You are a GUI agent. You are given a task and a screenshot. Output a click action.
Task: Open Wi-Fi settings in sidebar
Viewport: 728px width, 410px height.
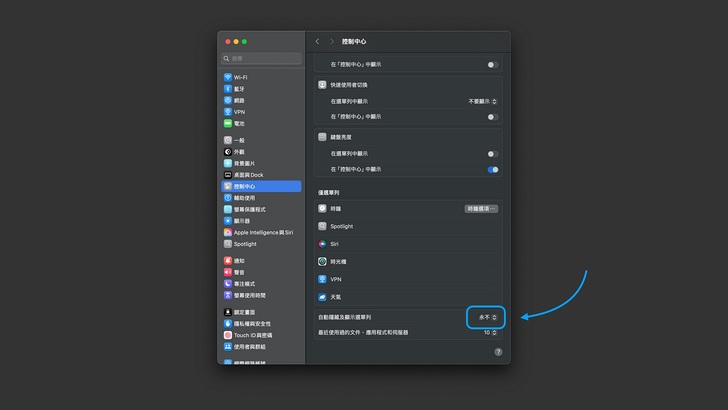pyautogui.click(x=240, y=77)
